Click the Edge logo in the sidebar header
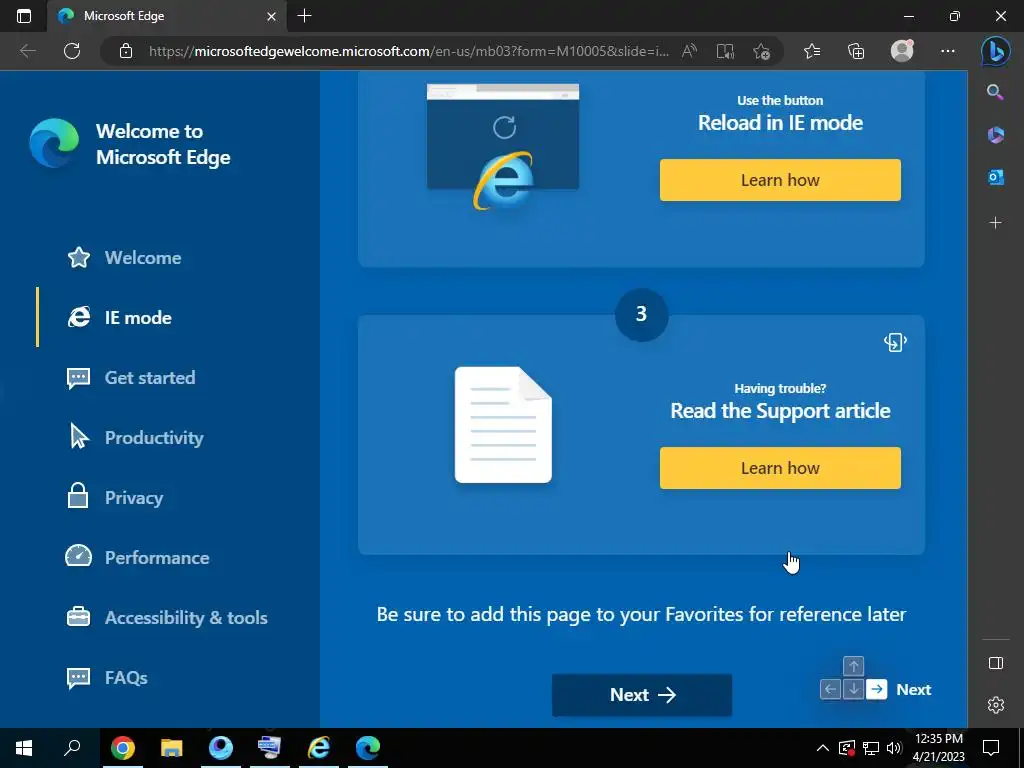Screen dimensions: 1024x768 tap(54, 143)
